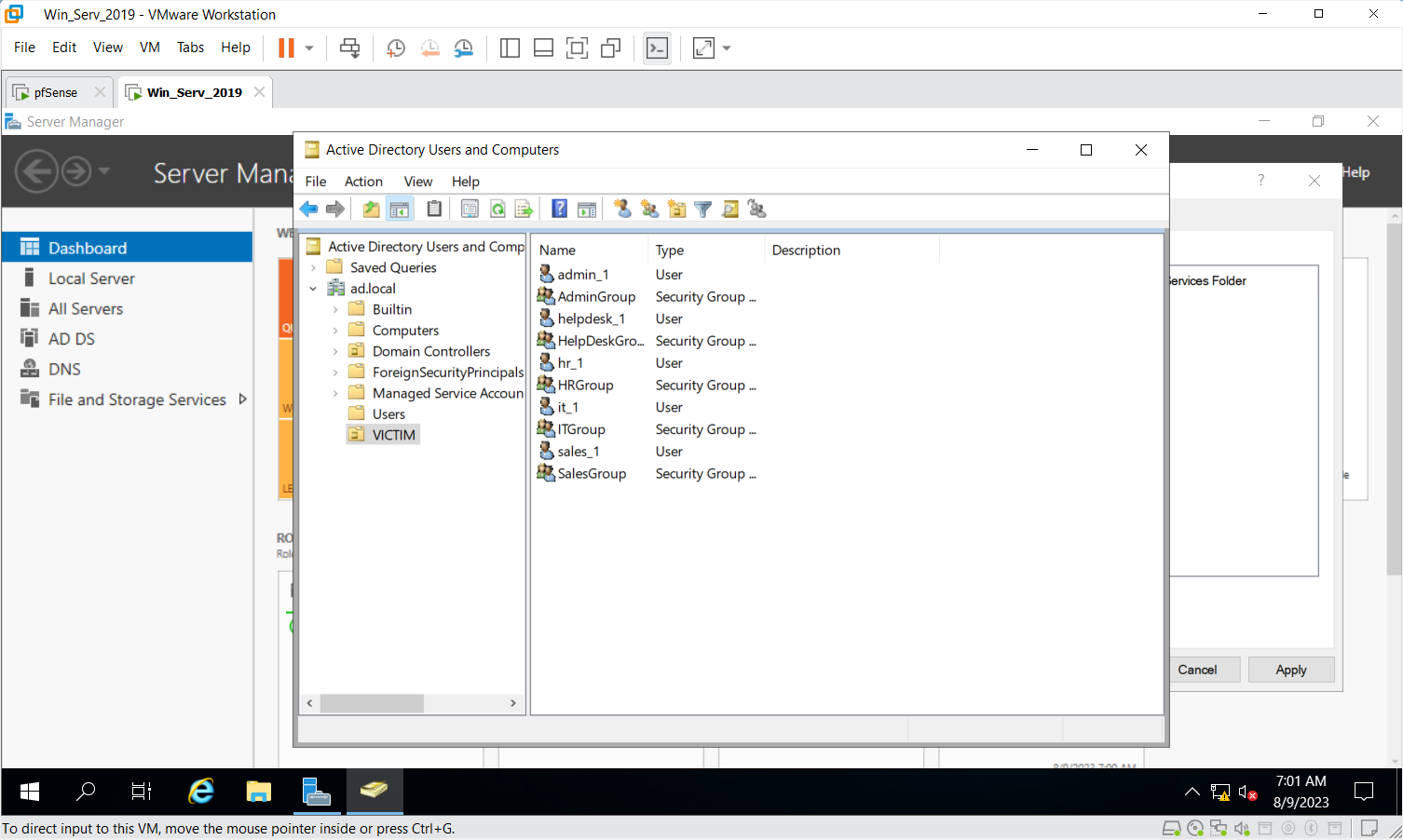Go back with the ADUC blue arrow
The image size is (1403, 840).
(309, 209)
